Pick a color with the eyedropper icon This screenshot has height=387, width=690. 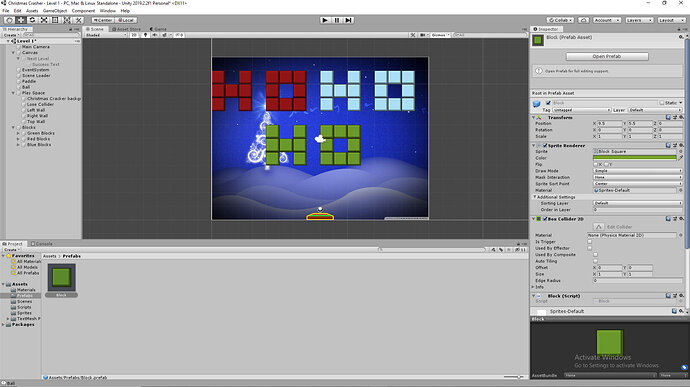point(680,158)
